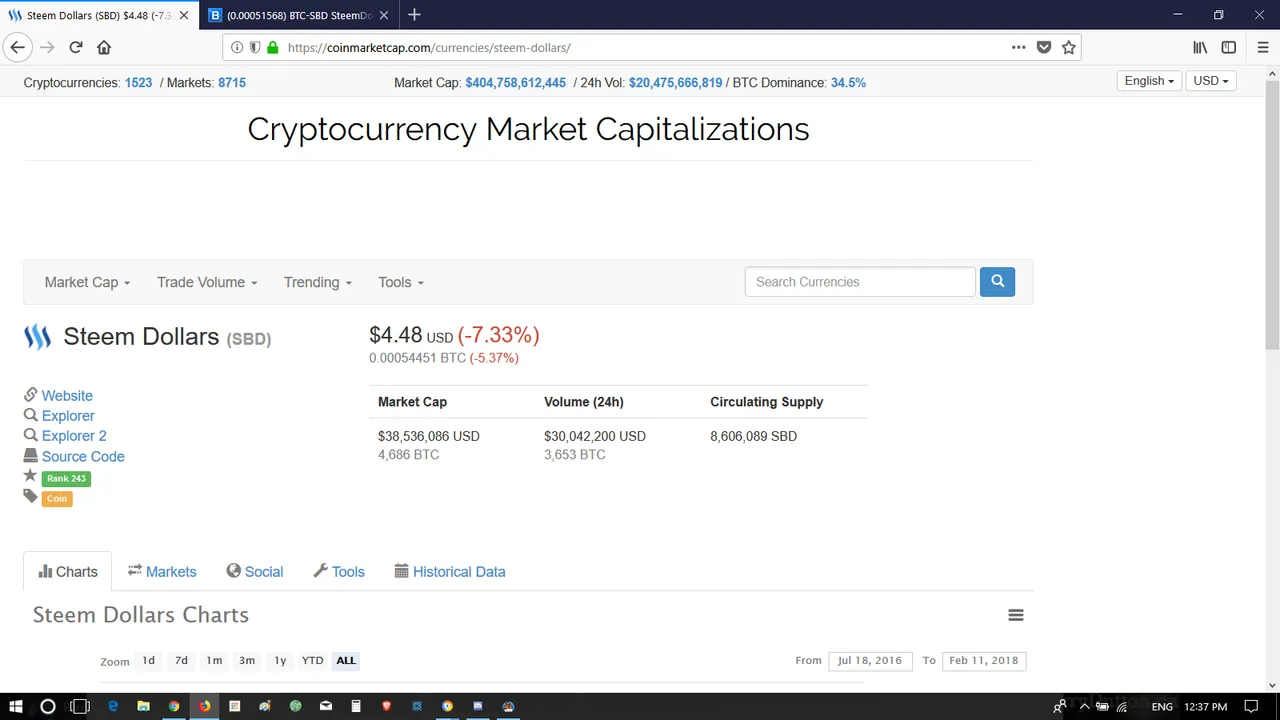Viewport: 1280px width, 720px height.
Task: Click the Cryptocurrencies count 1523 link
Action: [138, 83]
